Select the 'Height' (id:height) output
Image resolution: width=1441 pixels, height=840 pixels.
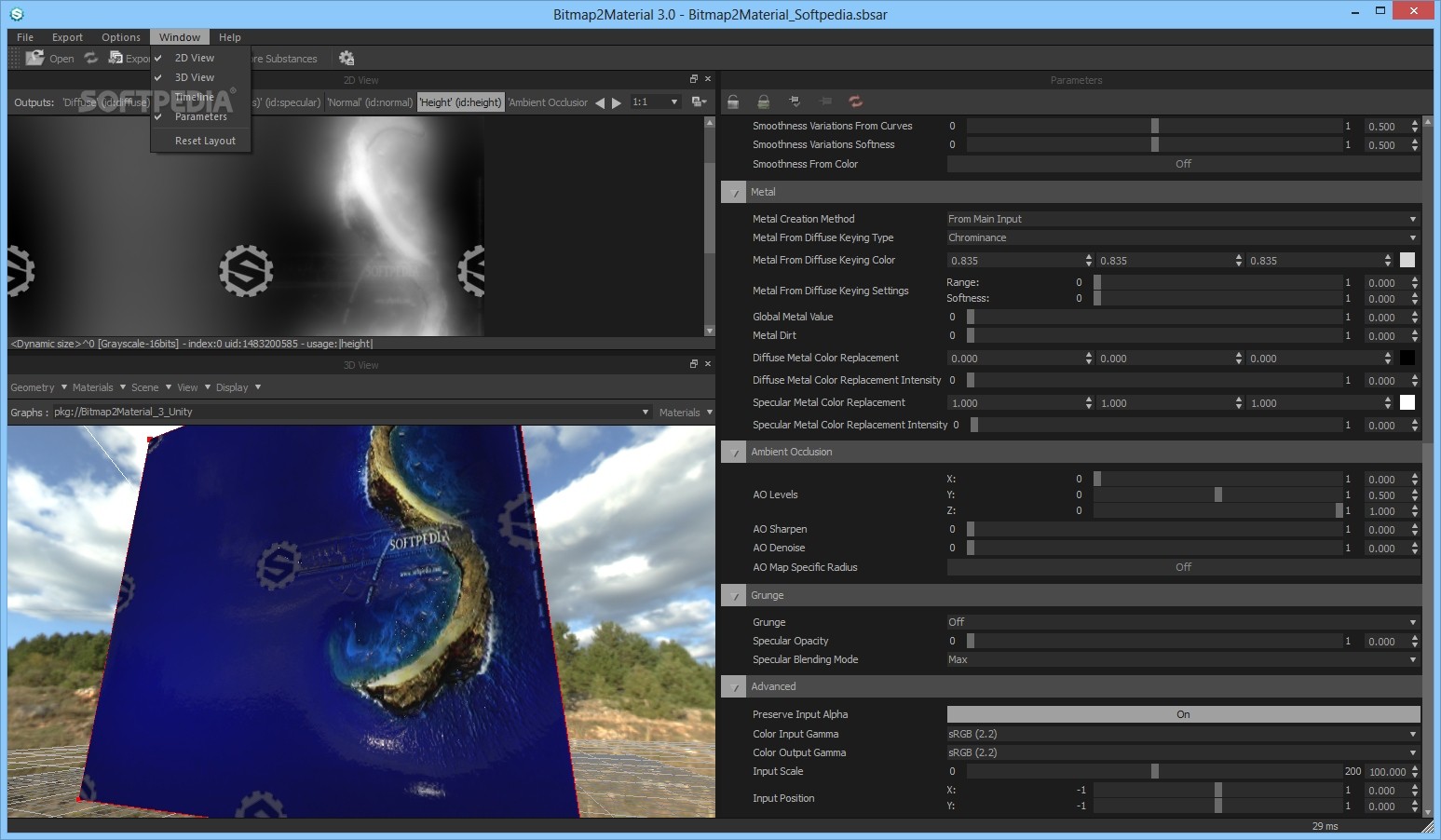460,102
